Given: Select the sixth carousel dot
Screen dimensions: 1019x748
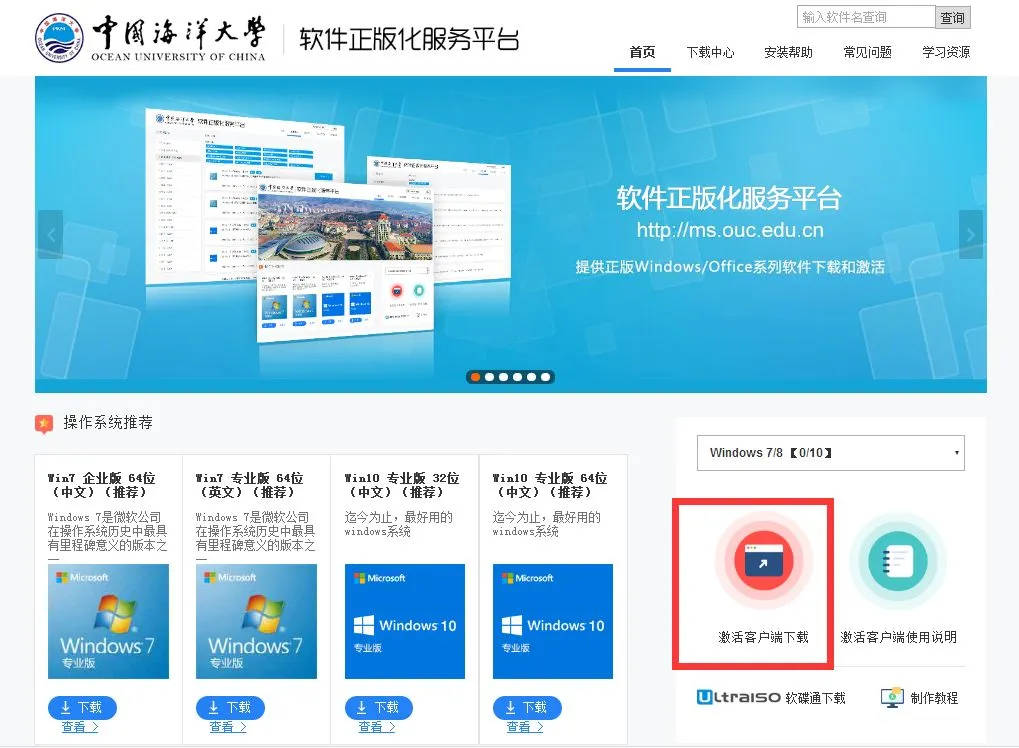Looking at the screenshot, I should click(x=545, y=377).
